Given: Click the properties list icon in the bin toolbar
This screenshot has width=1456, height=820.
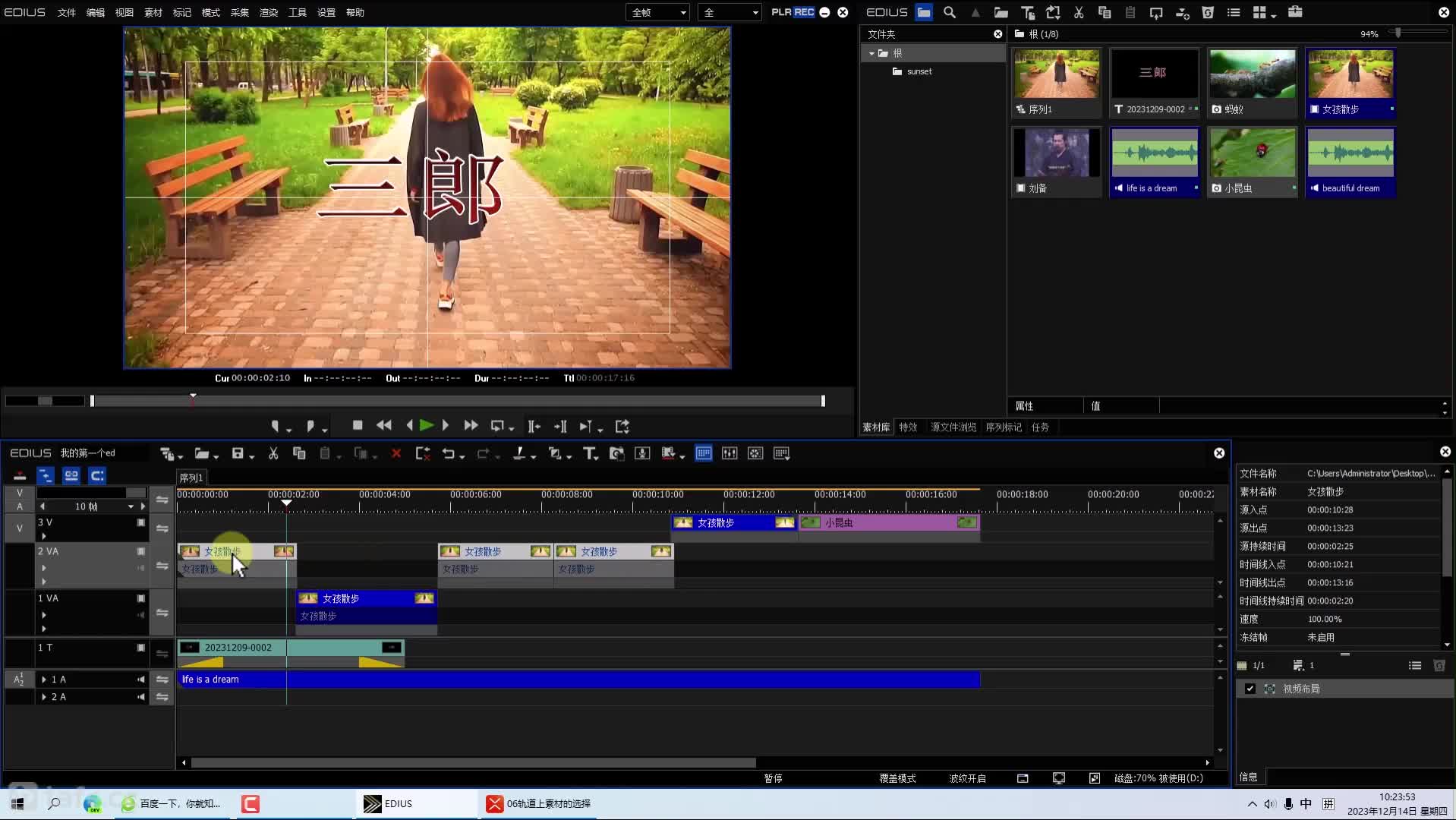Looking at the screenshot, I should pyautogui.click(x=1234, y=12).
